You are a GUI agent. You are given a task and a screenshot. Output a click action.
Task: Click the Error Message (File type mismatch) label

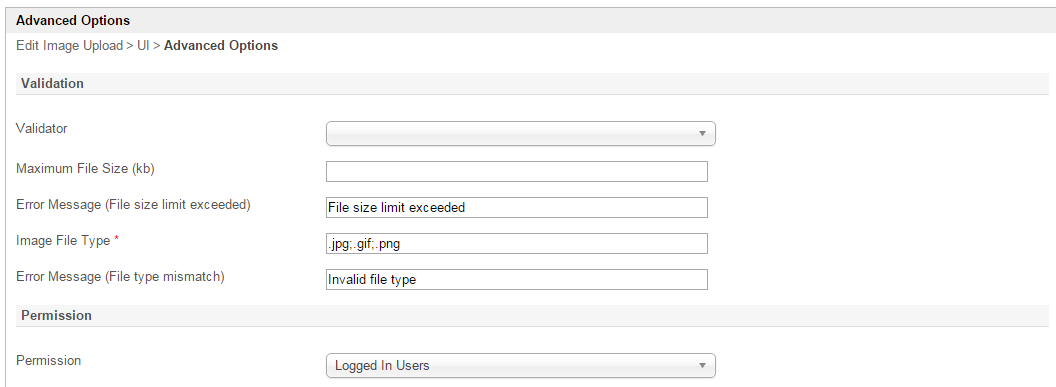120,277
